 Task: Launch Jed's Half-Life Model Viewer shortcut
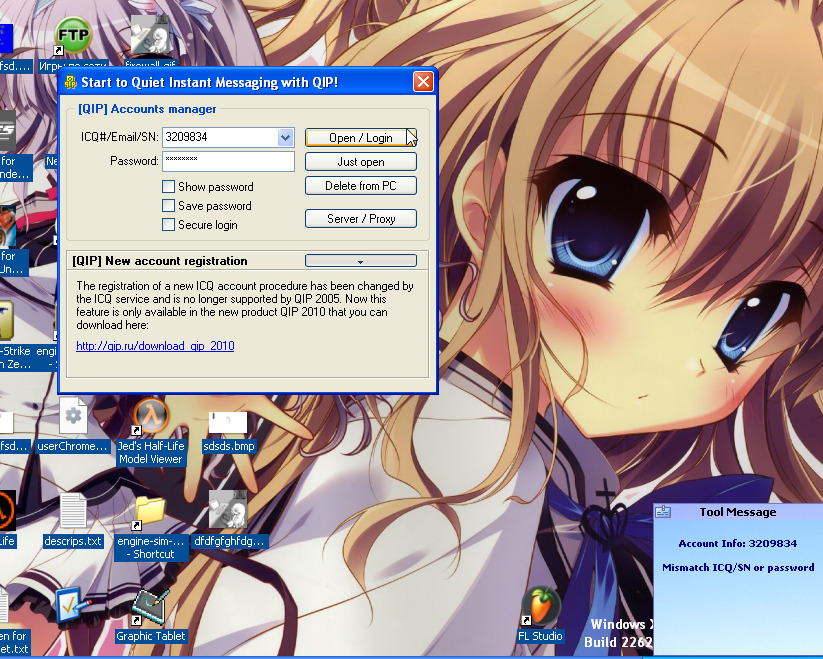coord(151,417)
